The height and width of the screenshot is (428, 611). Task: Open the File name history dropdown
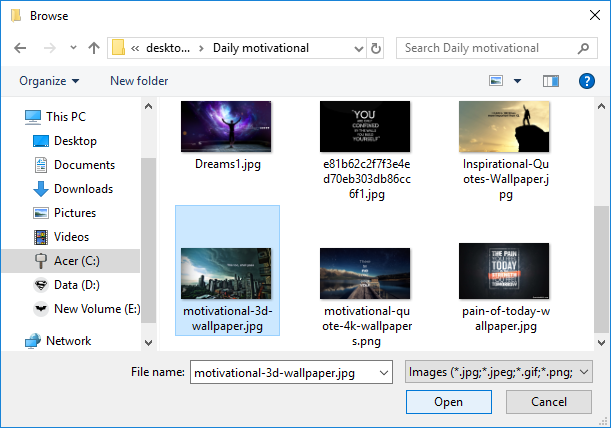[x=385, y=372]
